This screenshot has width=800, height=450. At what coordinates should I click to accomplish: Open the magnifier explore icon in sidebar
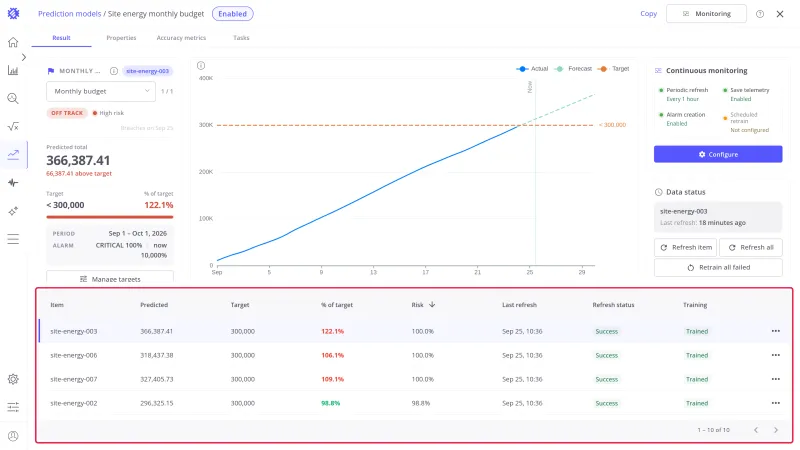[x=13, y=98]
